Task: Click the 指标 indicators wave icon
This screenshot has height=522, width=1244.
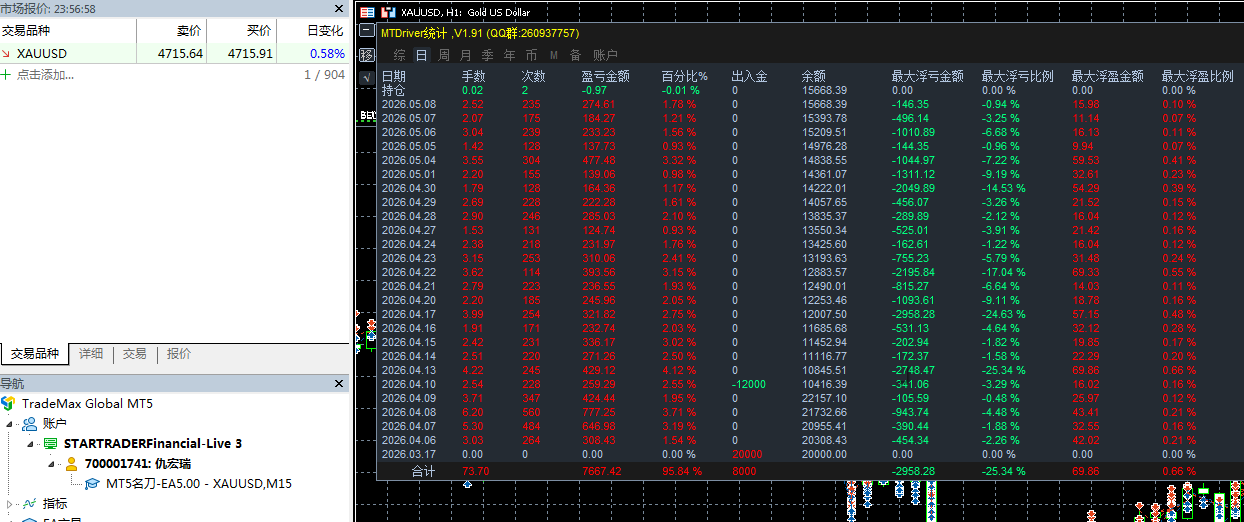Action: point(30,503)
